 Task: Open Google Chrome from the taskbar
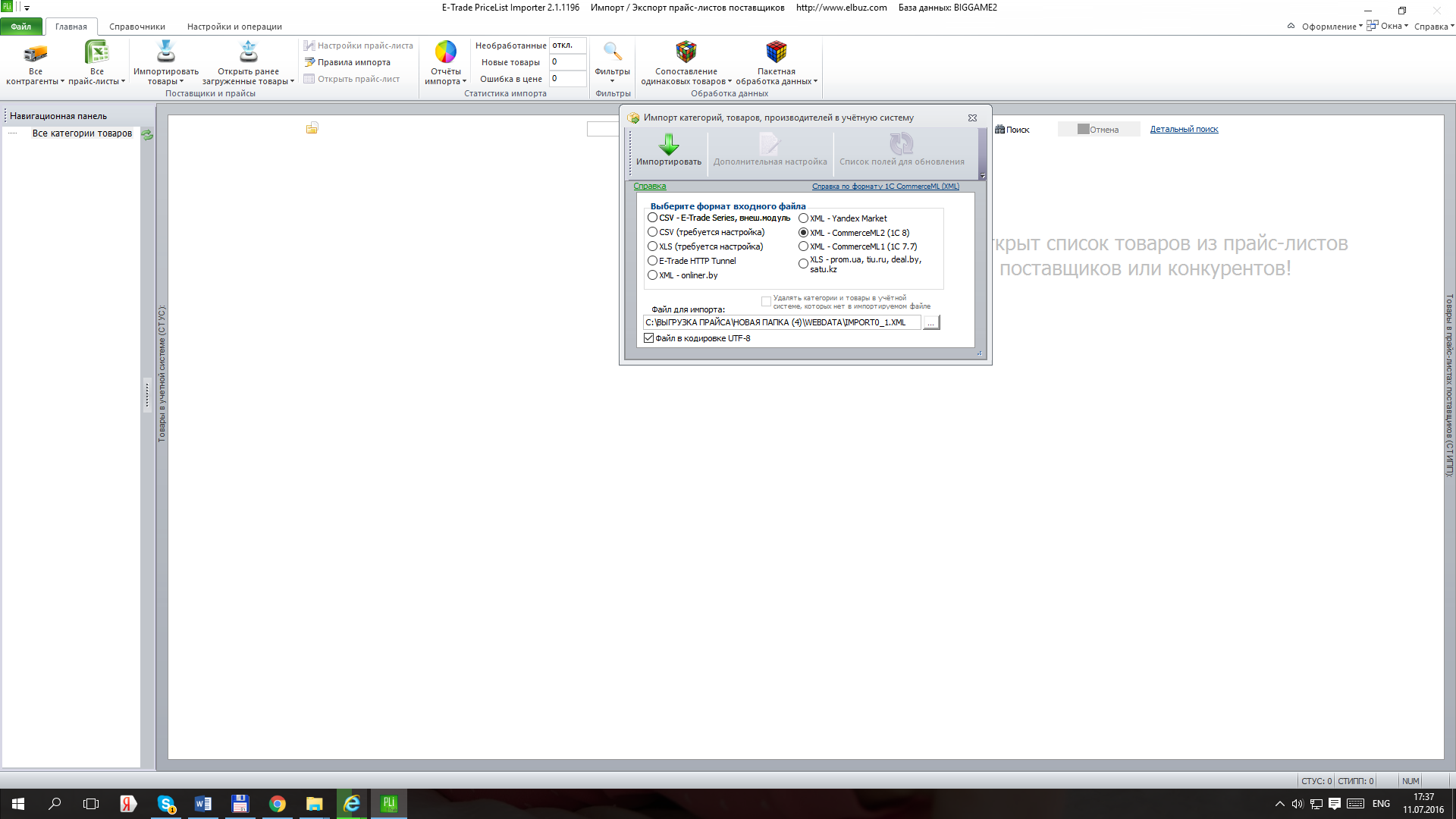[277, 804]
